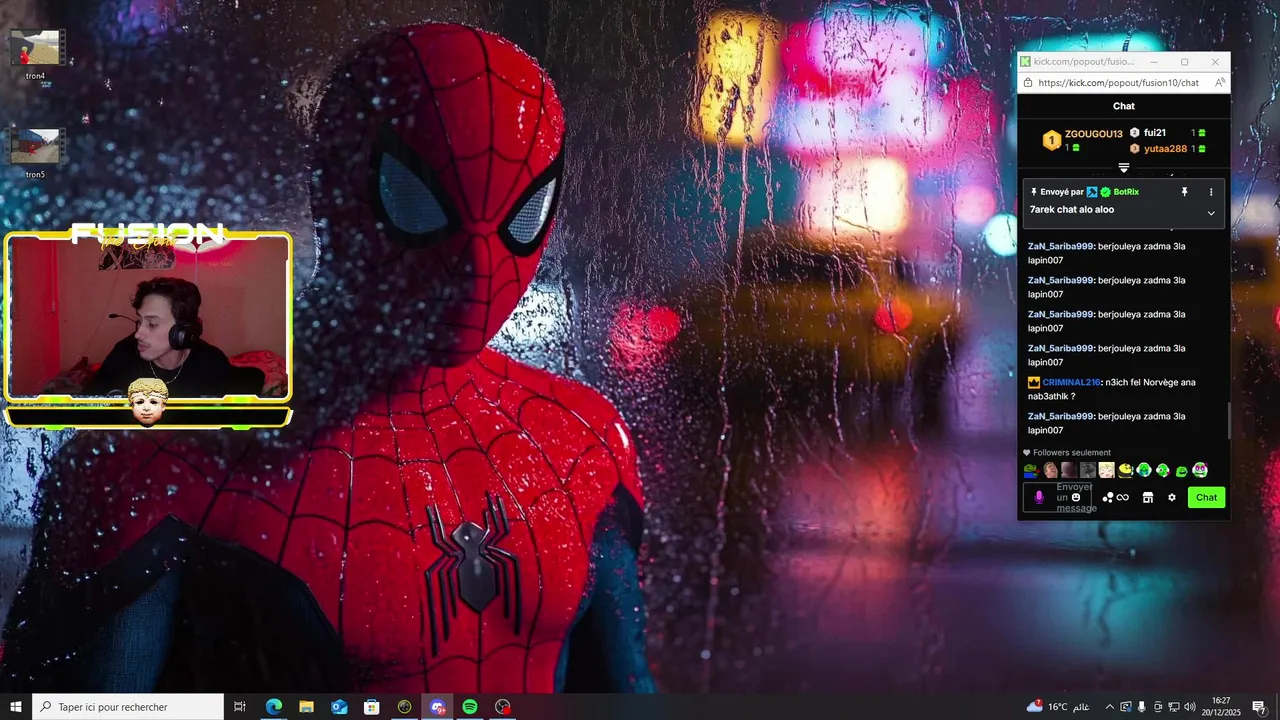This screenshot has height=720, width=1280.
Task: Open the tron5 video file on desktop
Action: (36, 153)
